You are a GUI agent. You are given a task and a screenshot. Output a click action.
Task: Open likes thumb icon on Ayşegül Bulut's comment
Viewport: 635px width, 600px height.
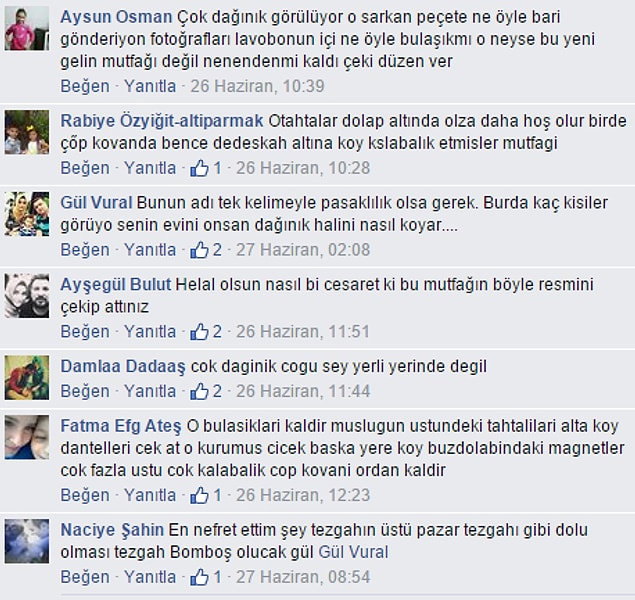[x=199, y=332]
